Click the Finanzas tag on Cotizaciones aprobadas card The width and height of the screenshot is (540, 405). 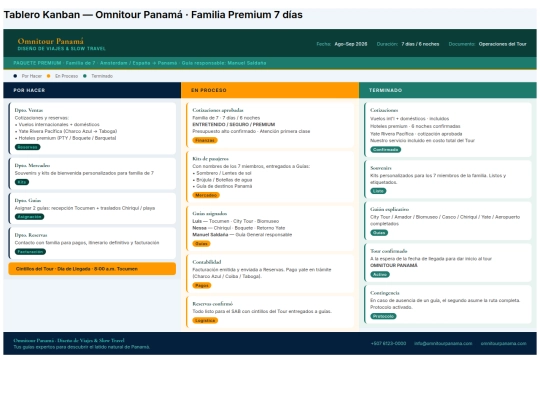point(205,140)
